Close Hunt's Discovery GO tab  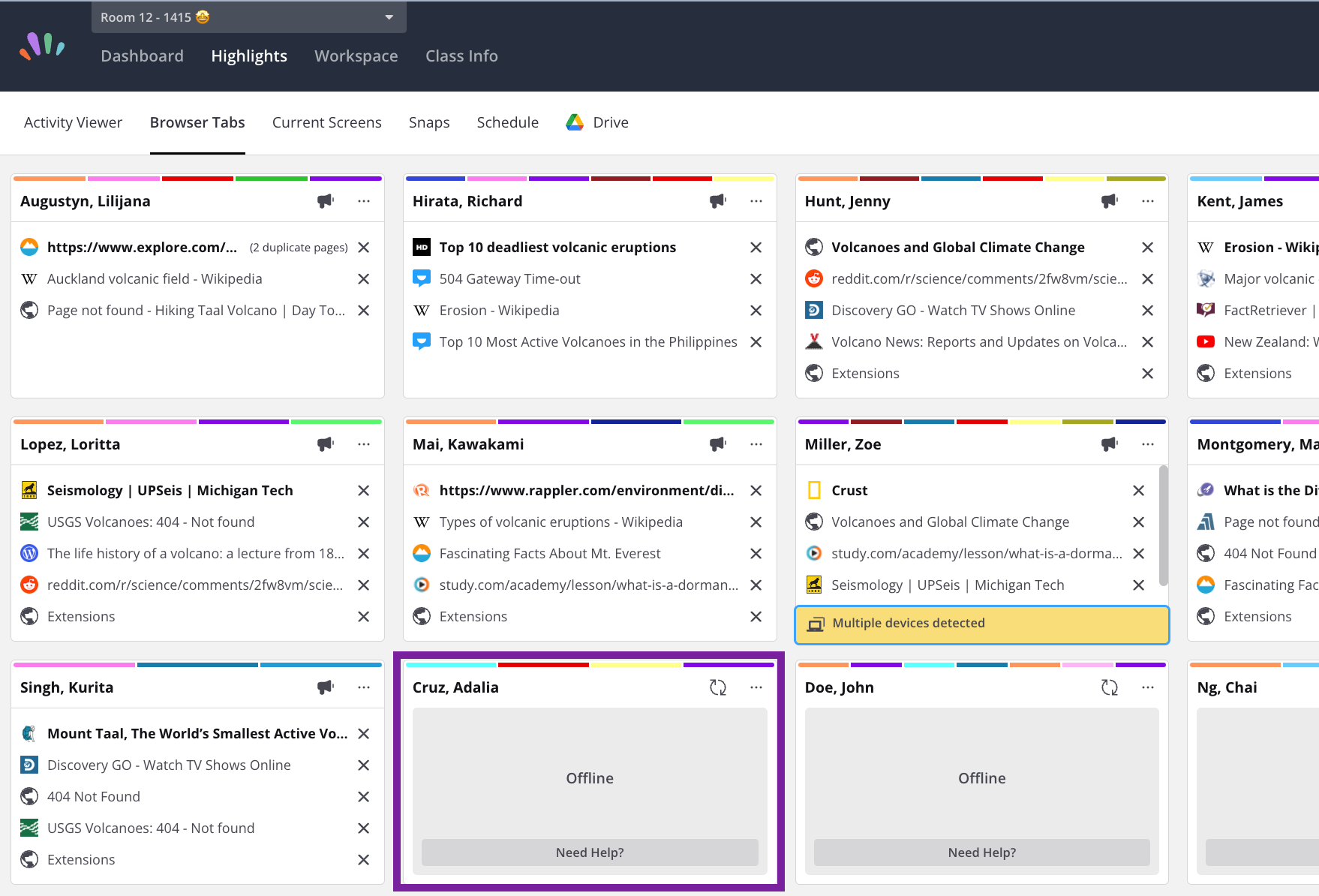click(x=1148, y=311)
